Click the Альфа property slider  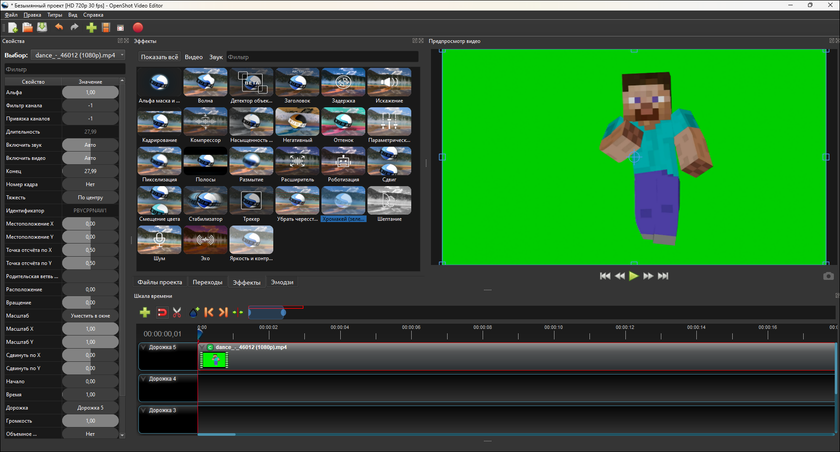(x=90, y=93)
